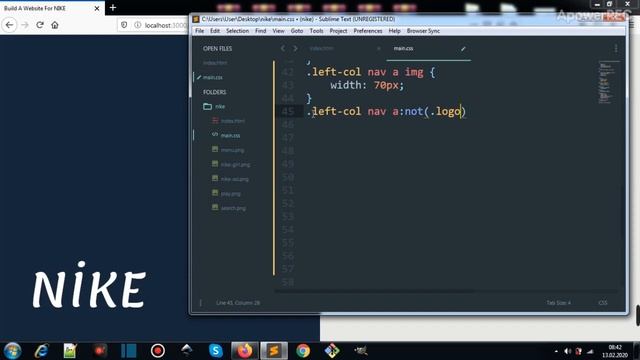
Task: Go to previous tab with left chevron
Action: pyautogui.click(x=283, y=49)
